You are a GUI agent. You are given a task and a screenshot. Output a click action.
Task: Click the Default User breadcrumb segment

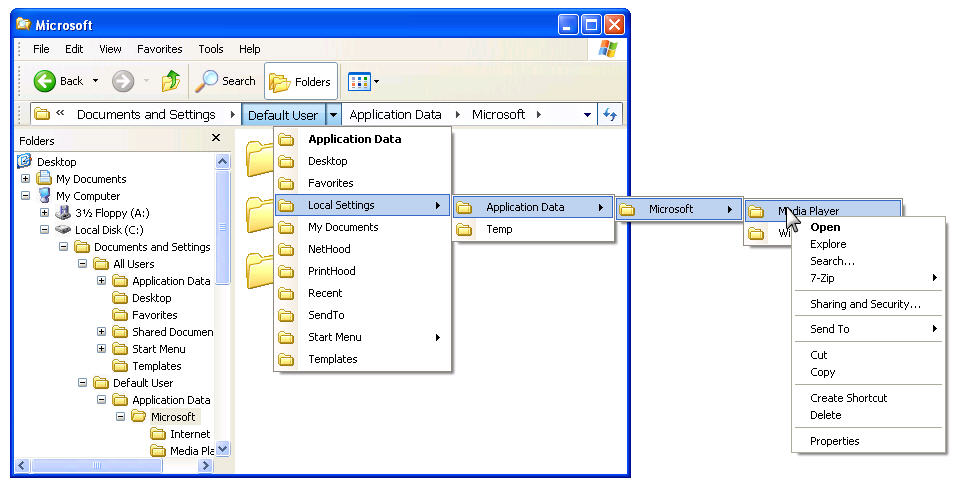click(283, 115)
